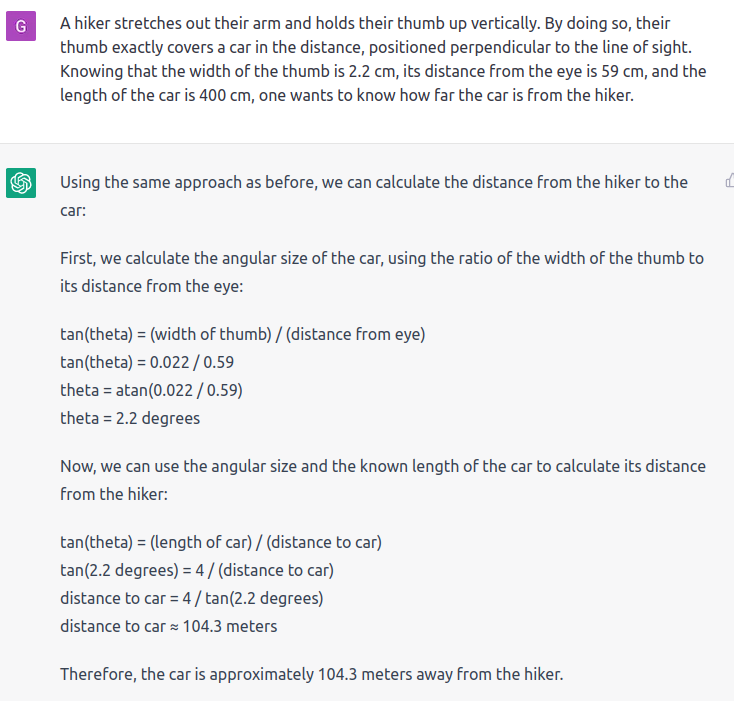Click 'tan(2.2 degrees) = 4 / (distance to car)'

point(197,570)
